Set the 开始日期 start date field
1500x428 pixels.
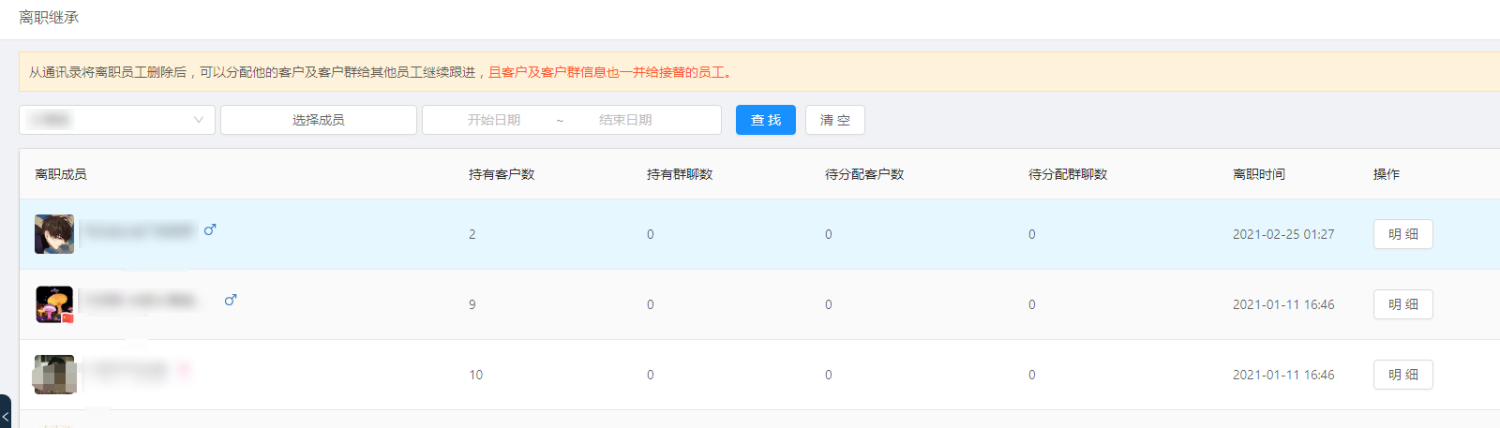click(494, 120)
